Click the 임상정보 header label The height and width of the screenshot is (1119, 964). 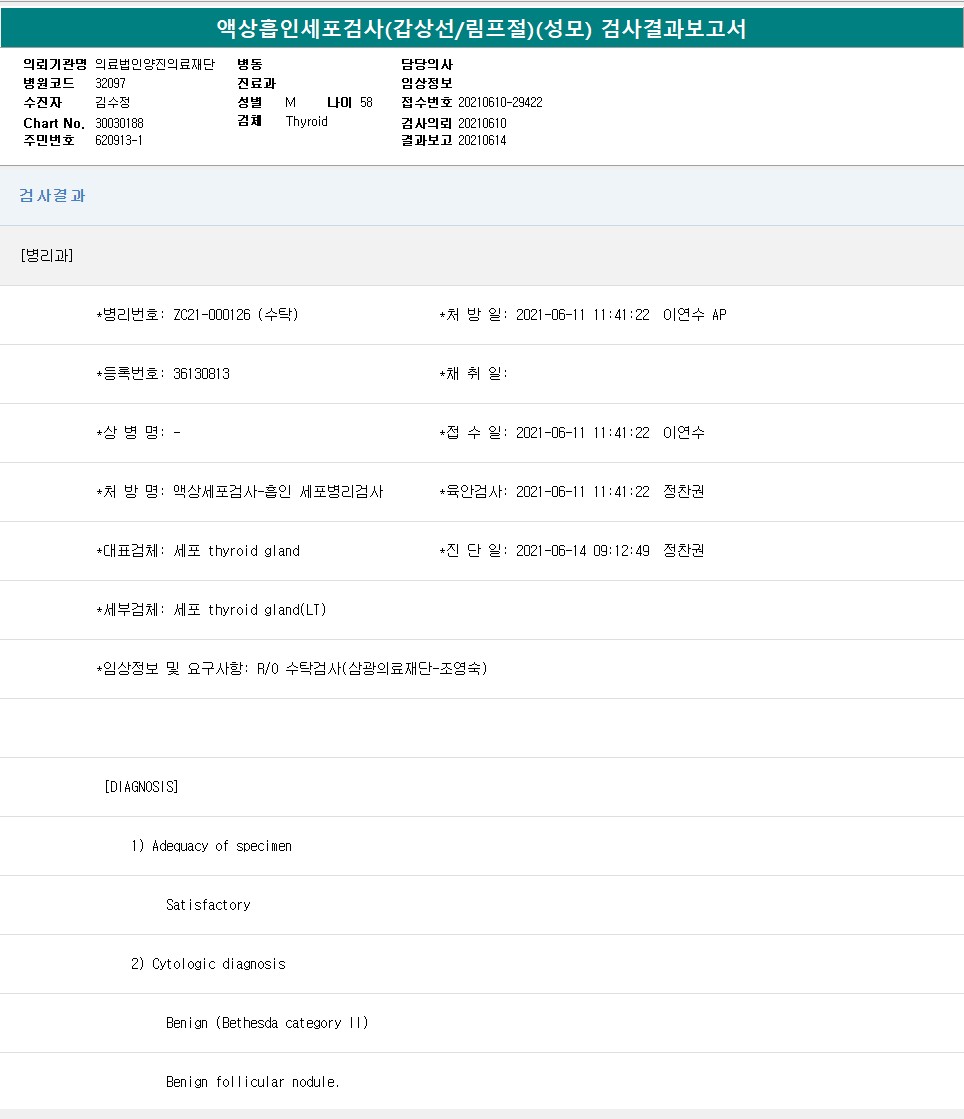[427, 83]
